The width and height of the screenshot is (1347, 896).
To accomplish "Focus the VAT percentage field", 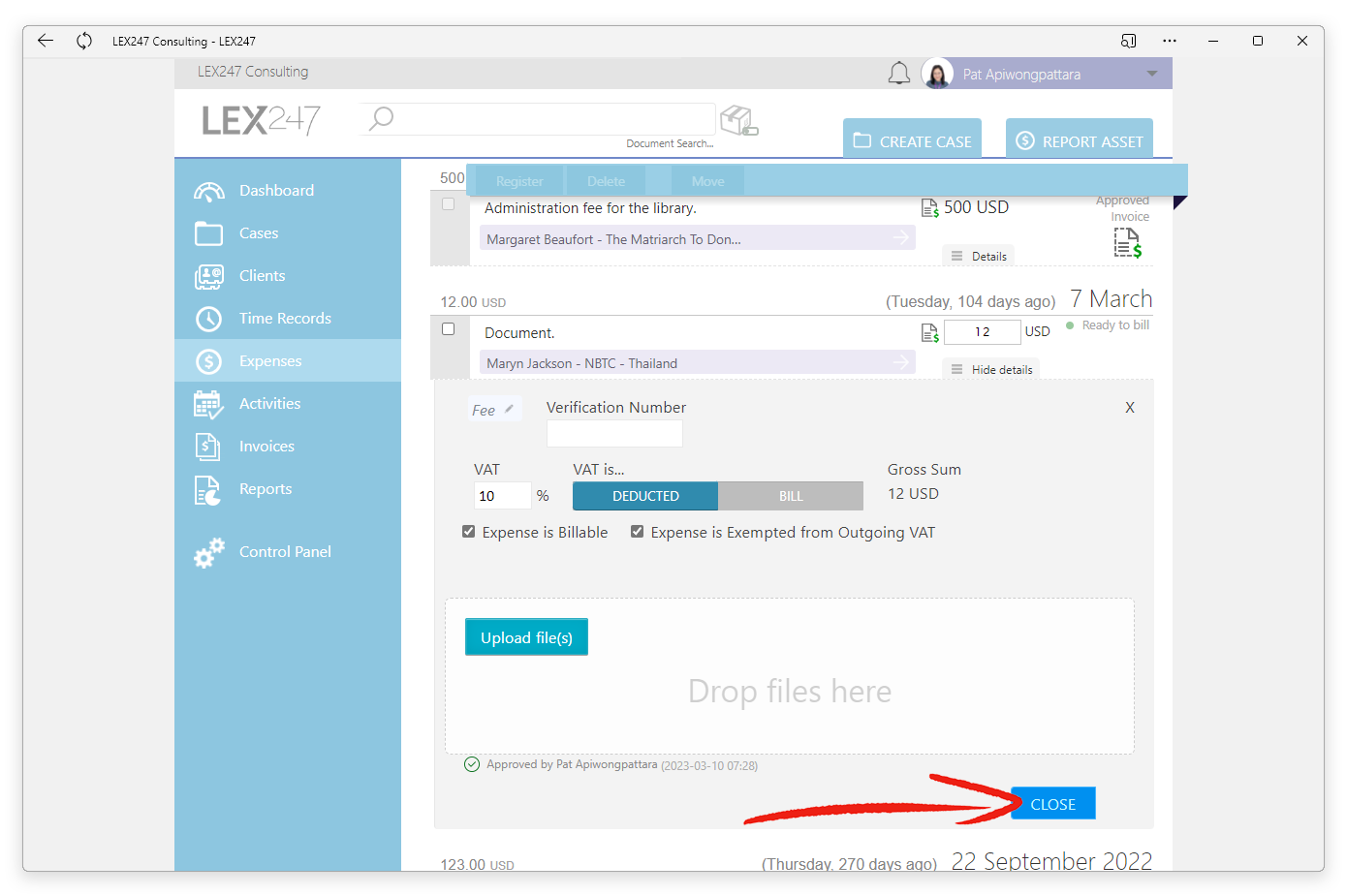I will coord(502,496).
